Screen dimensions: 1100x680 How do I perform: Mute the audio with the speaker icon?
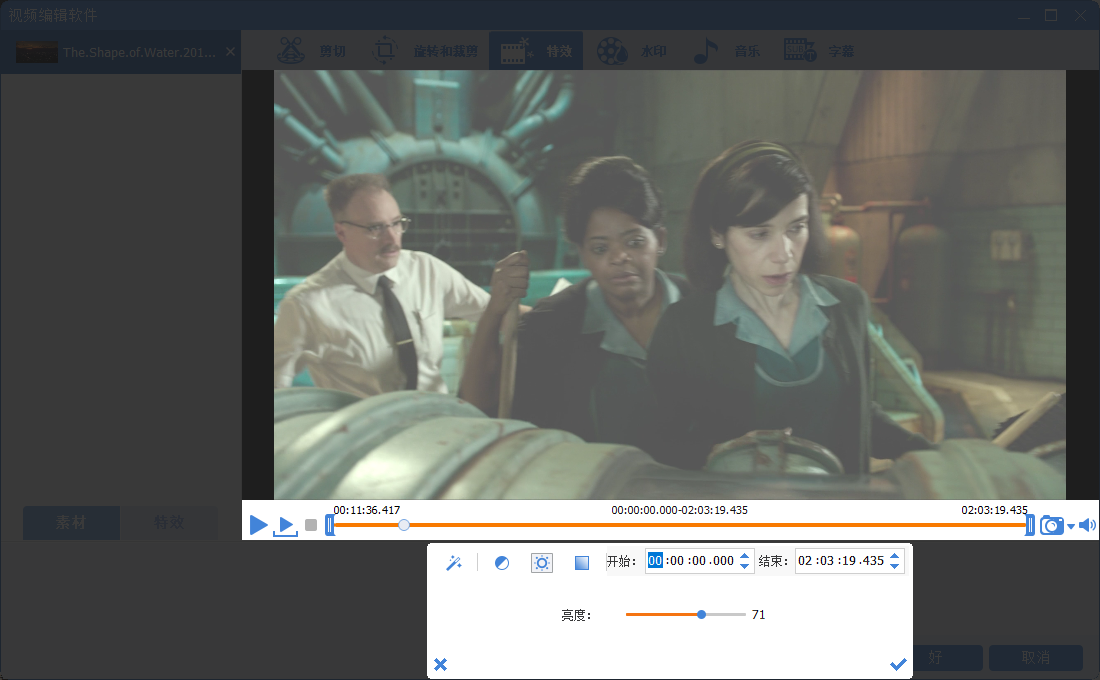[x=1087, y=525]
